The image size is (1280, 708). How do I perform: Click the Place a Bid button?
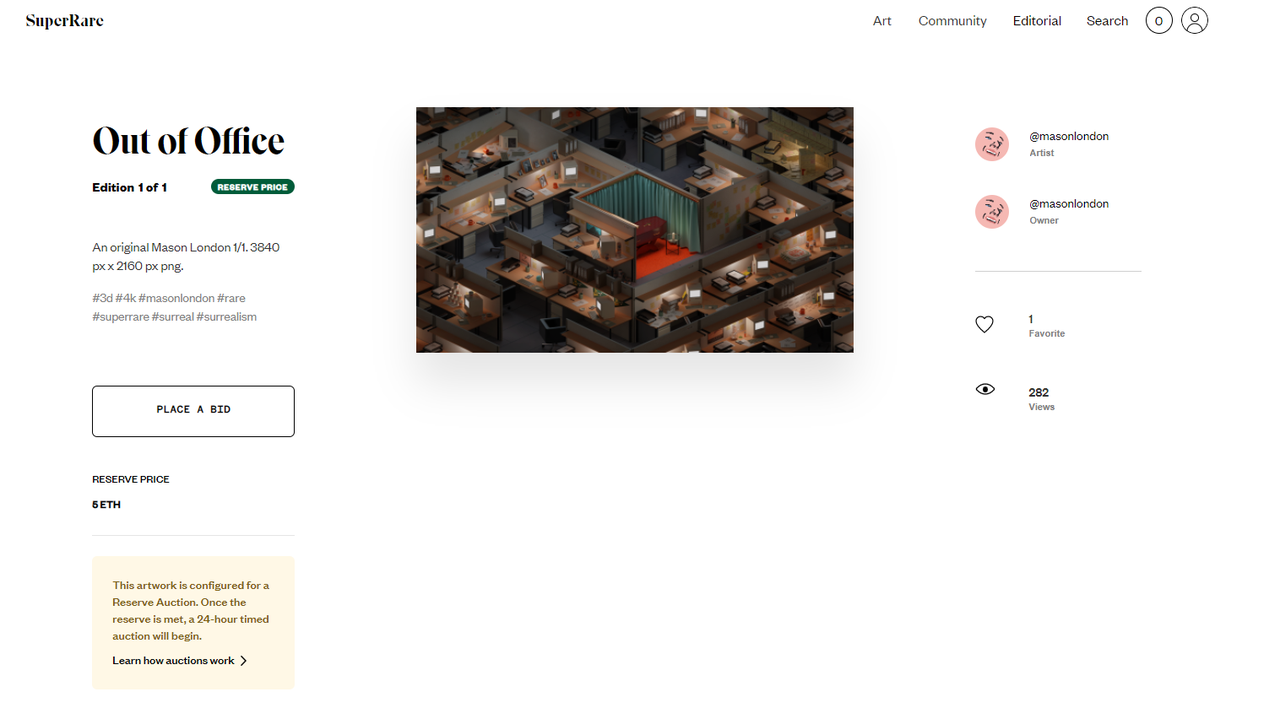tap(193, 411)
